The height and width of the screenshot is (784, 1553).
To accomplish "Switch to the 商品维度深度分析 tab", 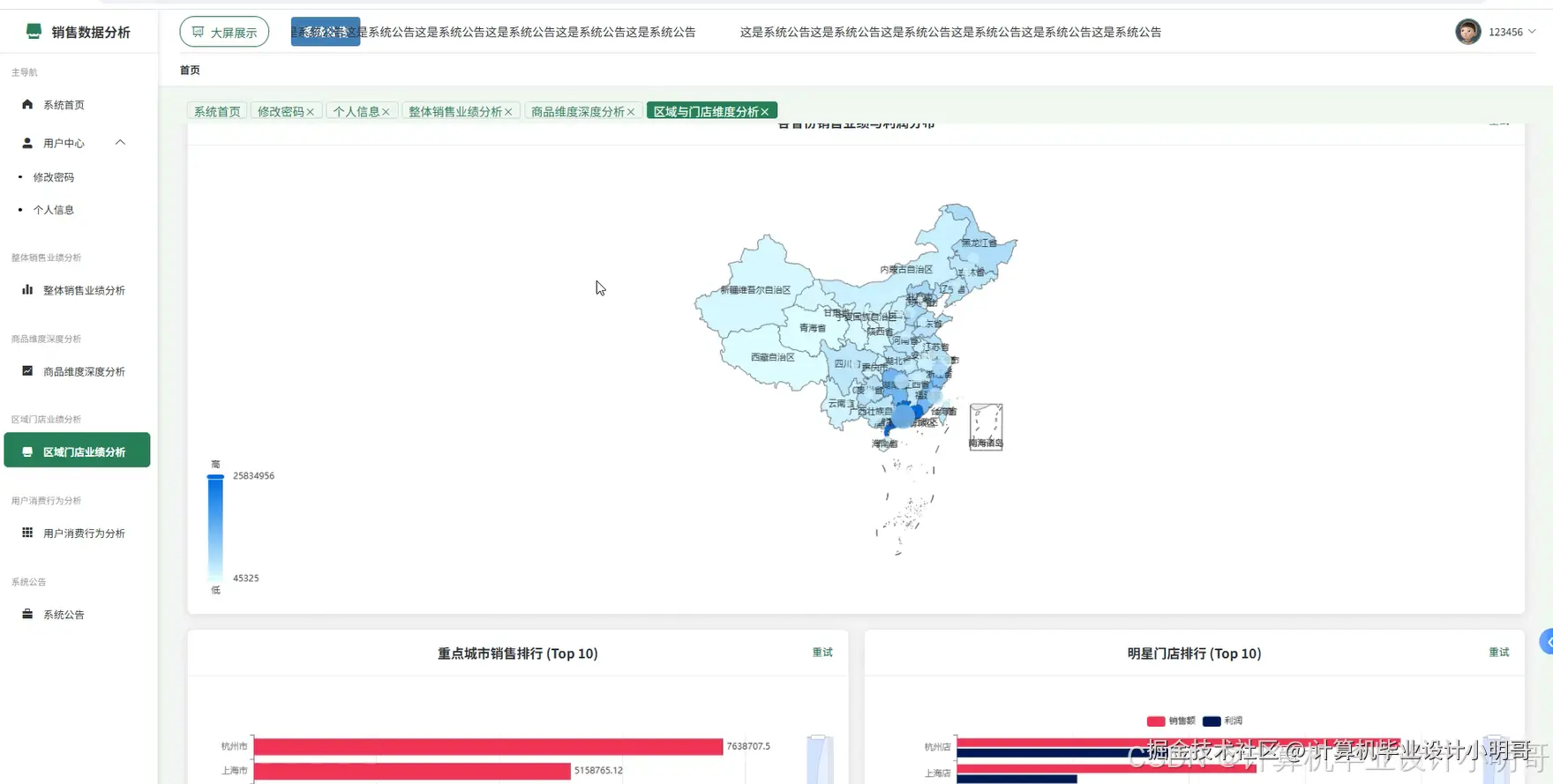I will point(578,111).
